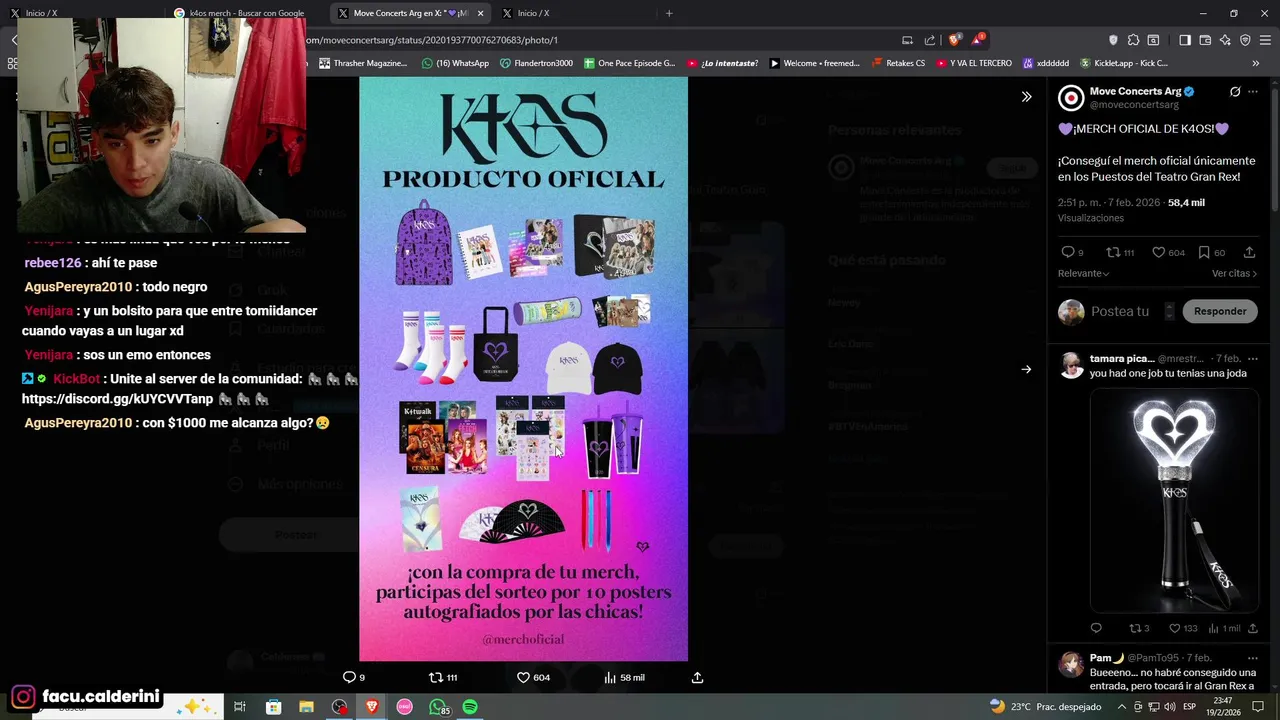The image size is (1280, 720).
Task: Open the xdddddd bookmark
Action: click(x=1045, y=63)
